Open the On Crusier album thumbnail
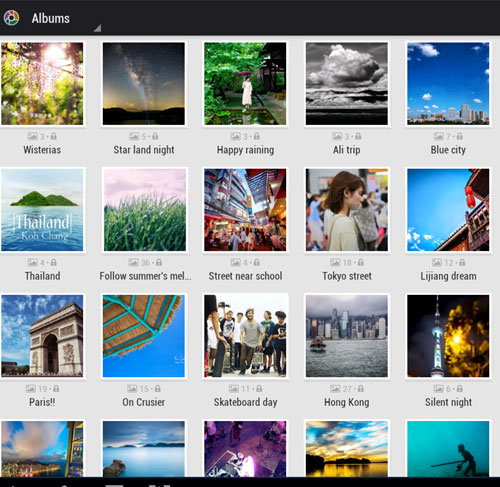Viewport: 500px width, 487px height. pos(144,336)
